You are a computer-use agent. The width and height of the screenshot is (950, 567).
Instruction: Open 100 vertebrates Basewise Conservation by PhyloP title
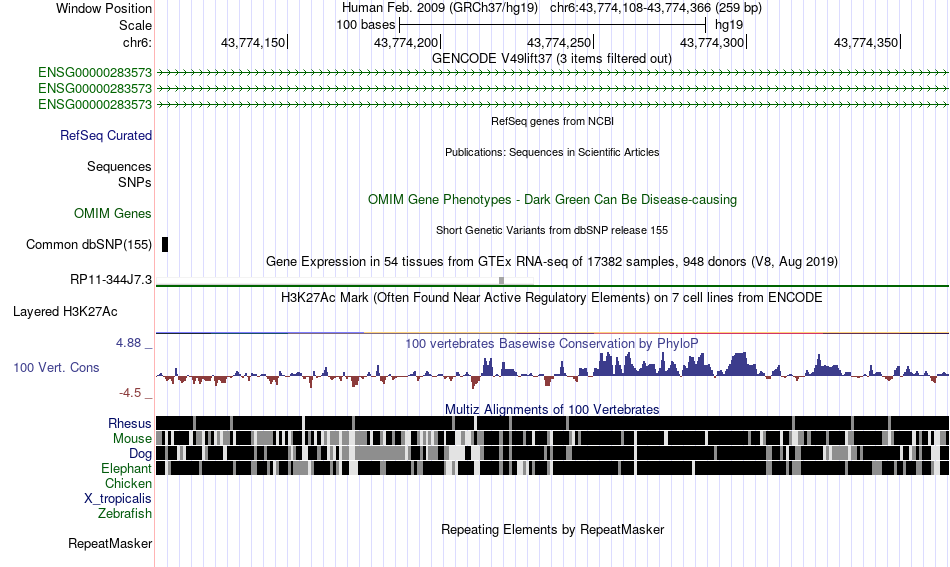tap(551, 343)
